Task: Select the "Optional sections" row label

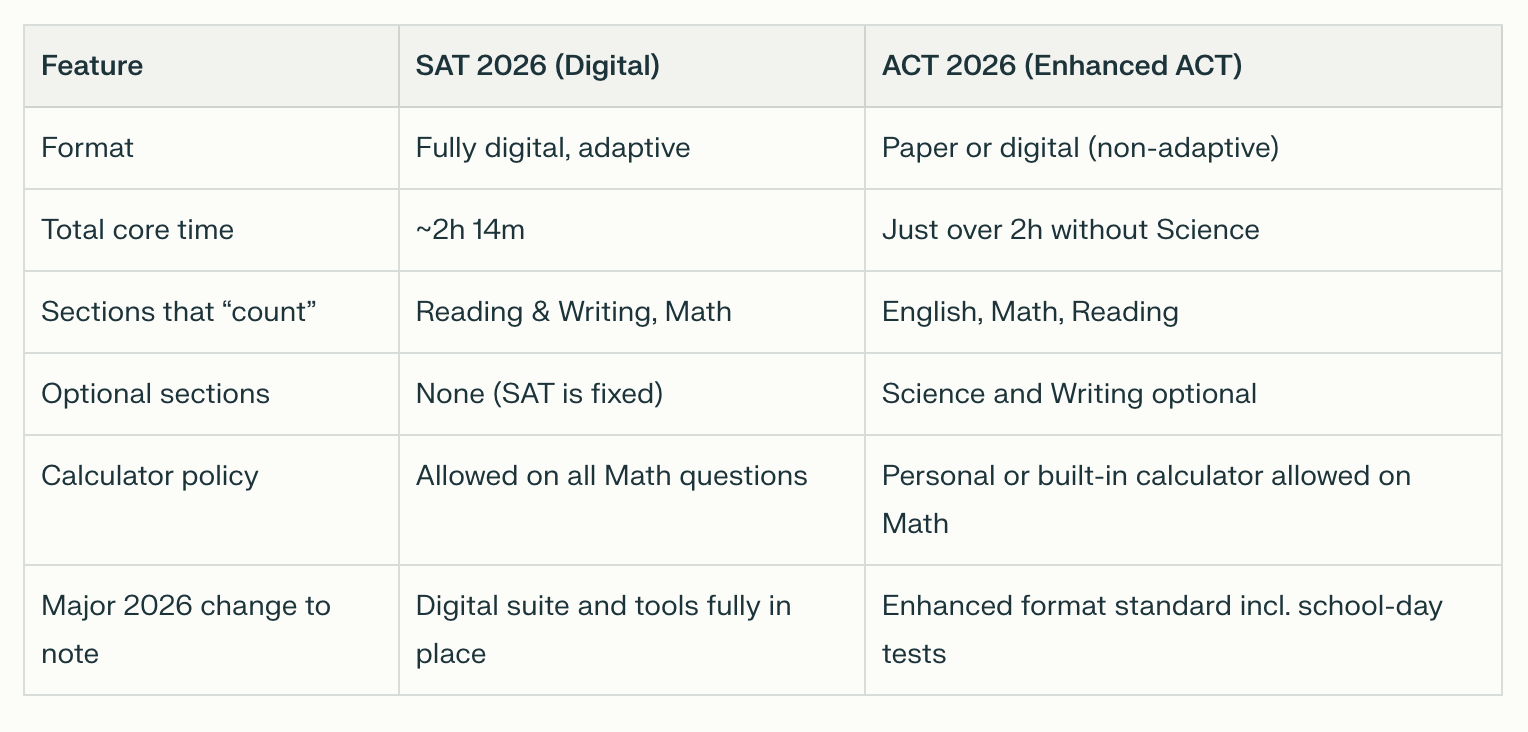Action: click(155, 394)
